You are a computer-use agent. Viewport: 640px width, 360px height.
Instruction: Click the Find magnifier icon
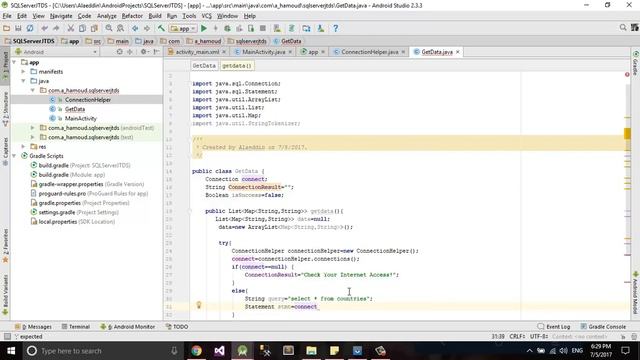[109, 28]
